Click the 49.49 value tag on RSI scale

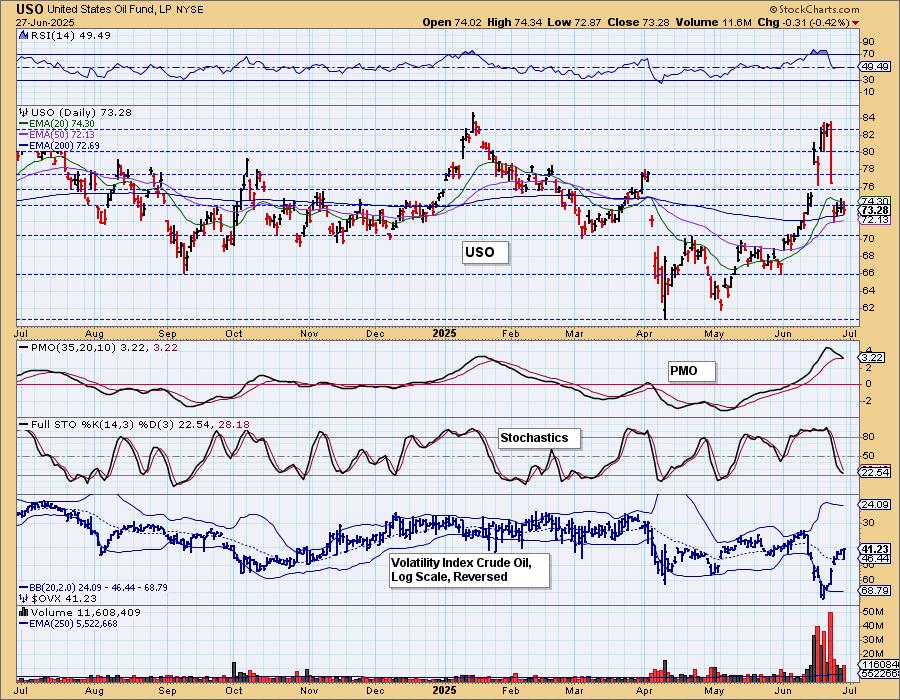(876, 67)
